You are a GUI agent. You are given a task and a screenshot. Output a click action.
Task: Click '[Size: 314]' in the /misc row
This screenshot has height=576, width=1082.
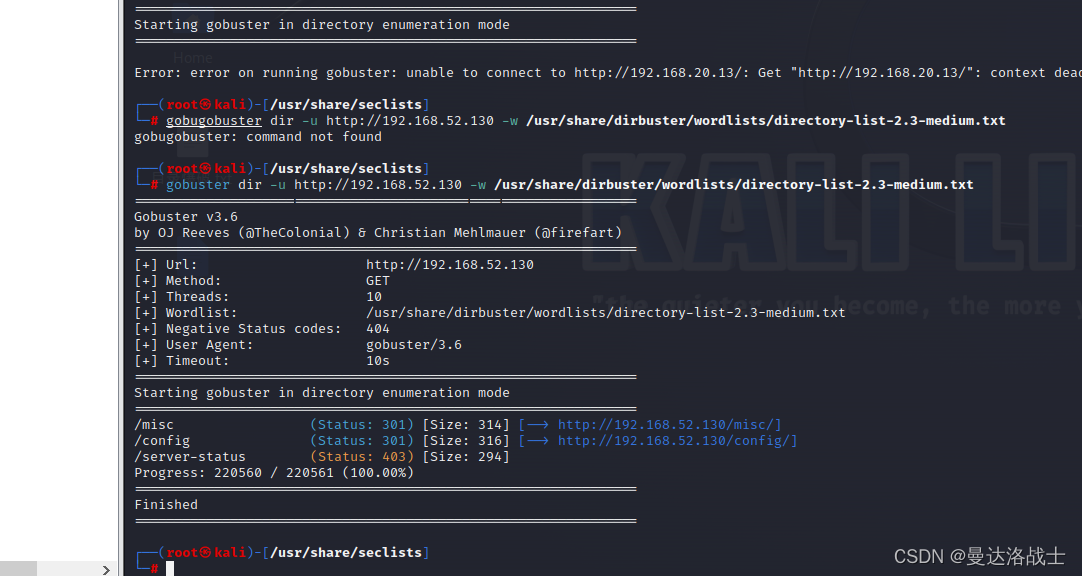click(466, 425)
